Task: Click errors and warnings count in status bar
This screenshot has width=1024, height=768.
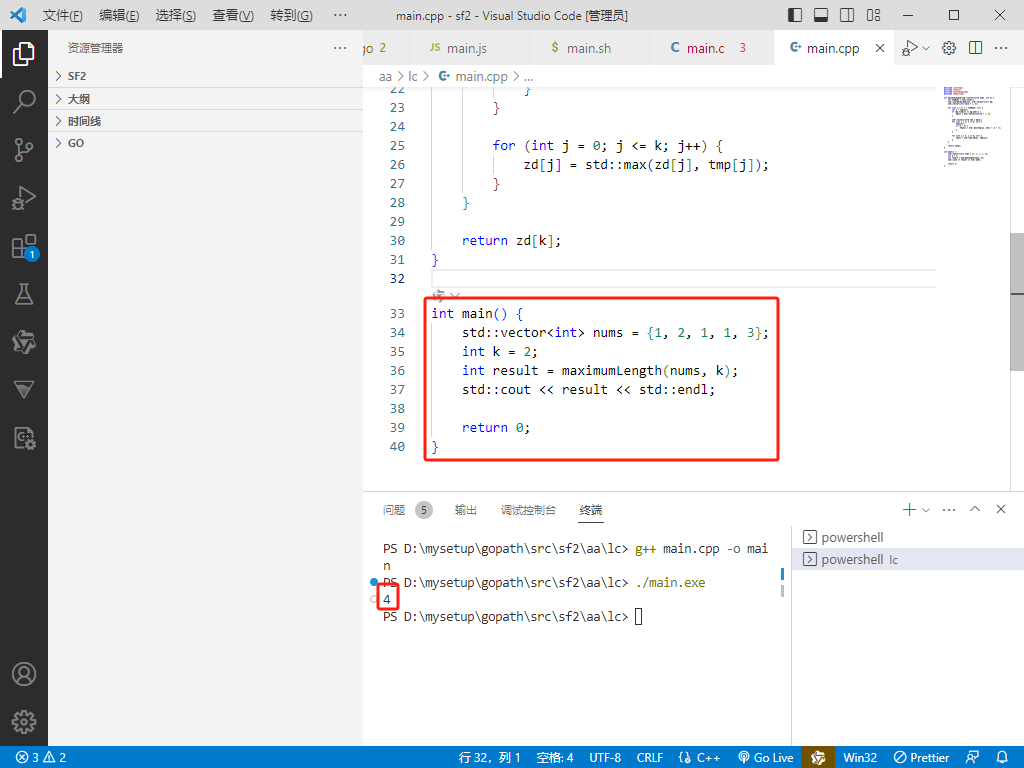Action: (41, 758)
